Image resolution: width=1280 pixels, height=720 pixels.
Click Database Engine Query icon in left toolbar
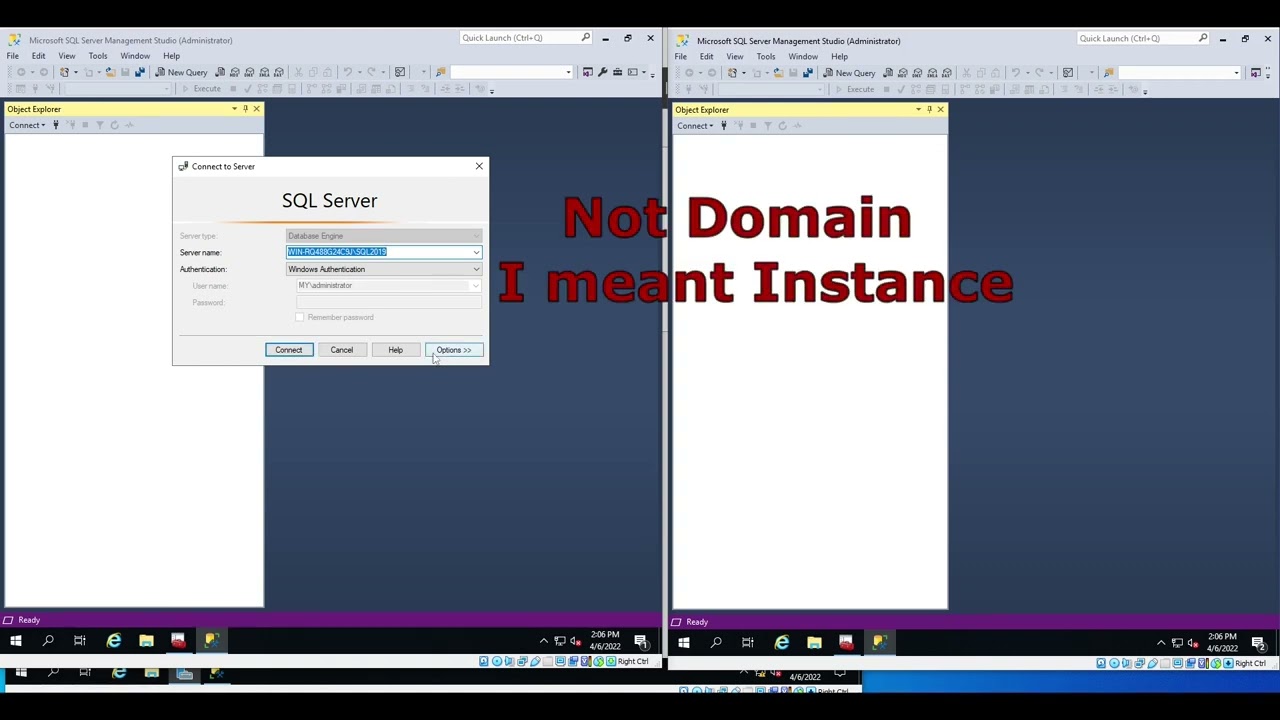point(220,72)
